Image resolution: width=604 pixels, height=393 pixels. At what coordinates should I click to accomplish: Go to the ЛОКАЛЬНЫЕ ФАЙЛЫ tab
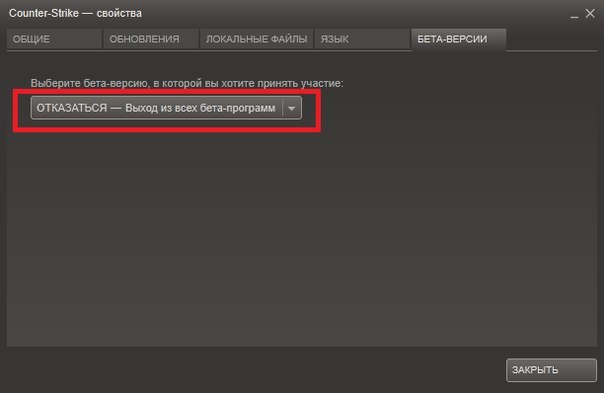coord(256,39)
